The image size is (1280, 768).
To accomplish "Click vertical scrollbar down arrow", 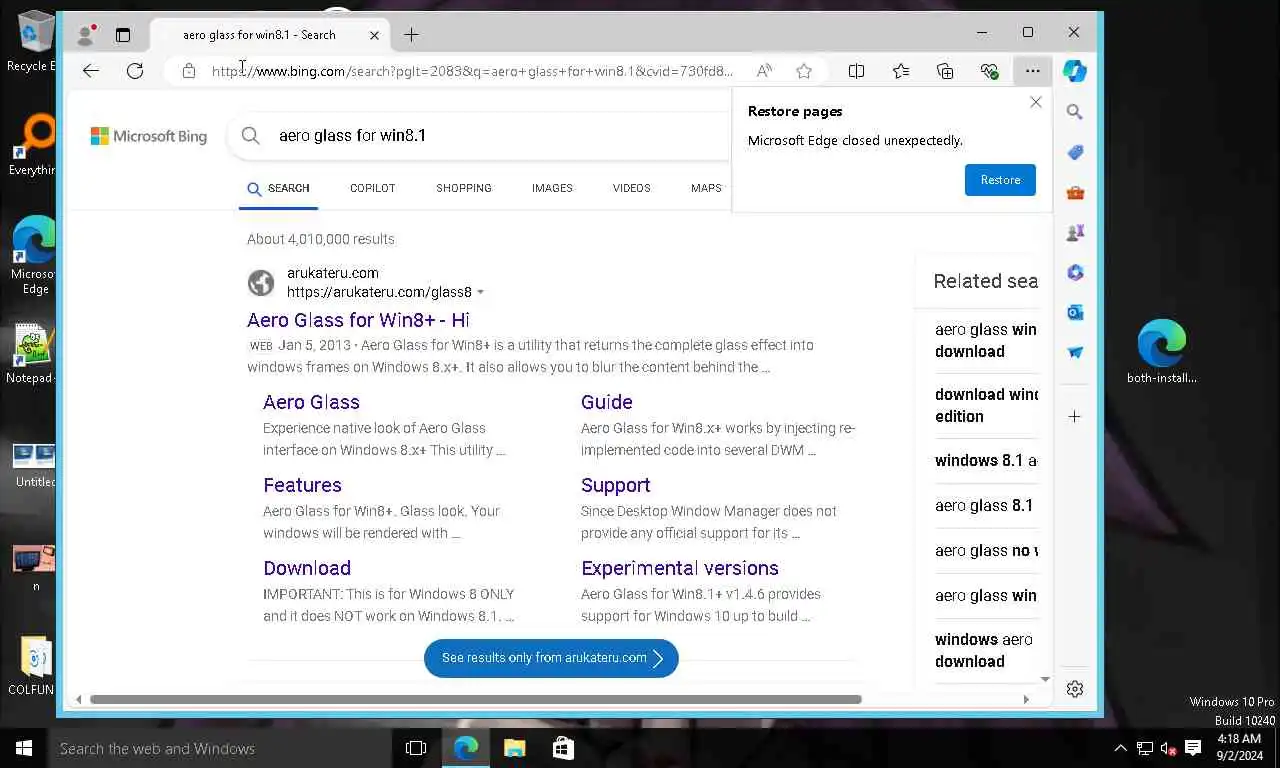I will tap(1045, 679).
